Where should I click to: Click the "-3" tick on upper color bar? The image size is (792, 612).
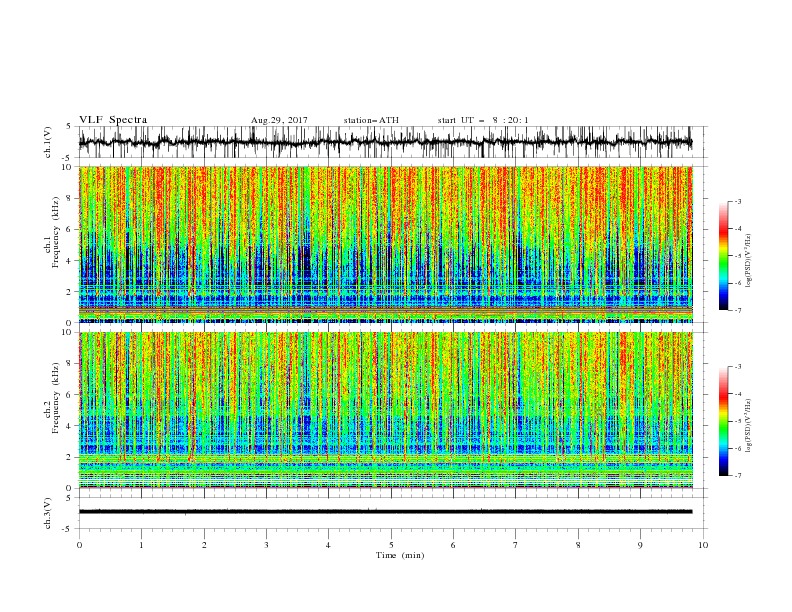[x=737, y=201]
